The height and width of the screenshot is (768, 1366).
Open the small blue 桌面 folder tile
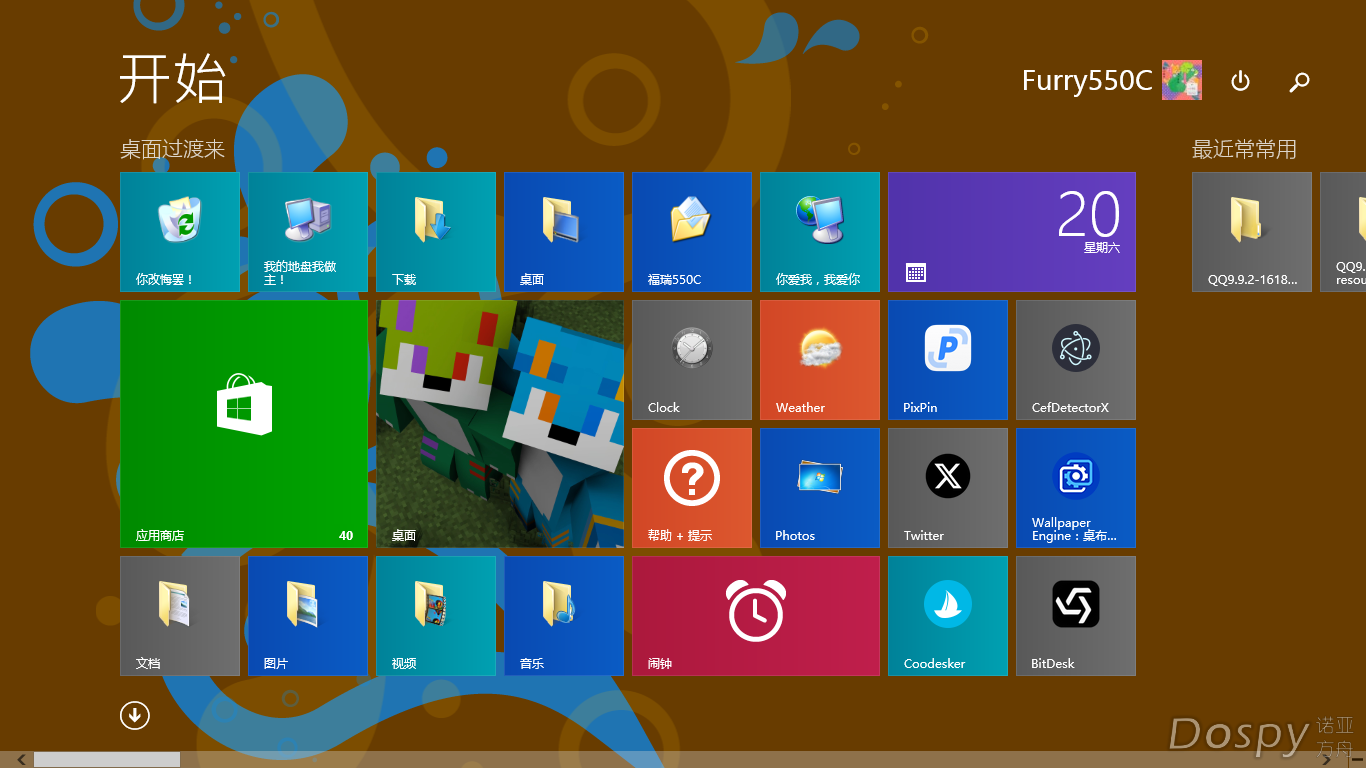tap(564, 232)
